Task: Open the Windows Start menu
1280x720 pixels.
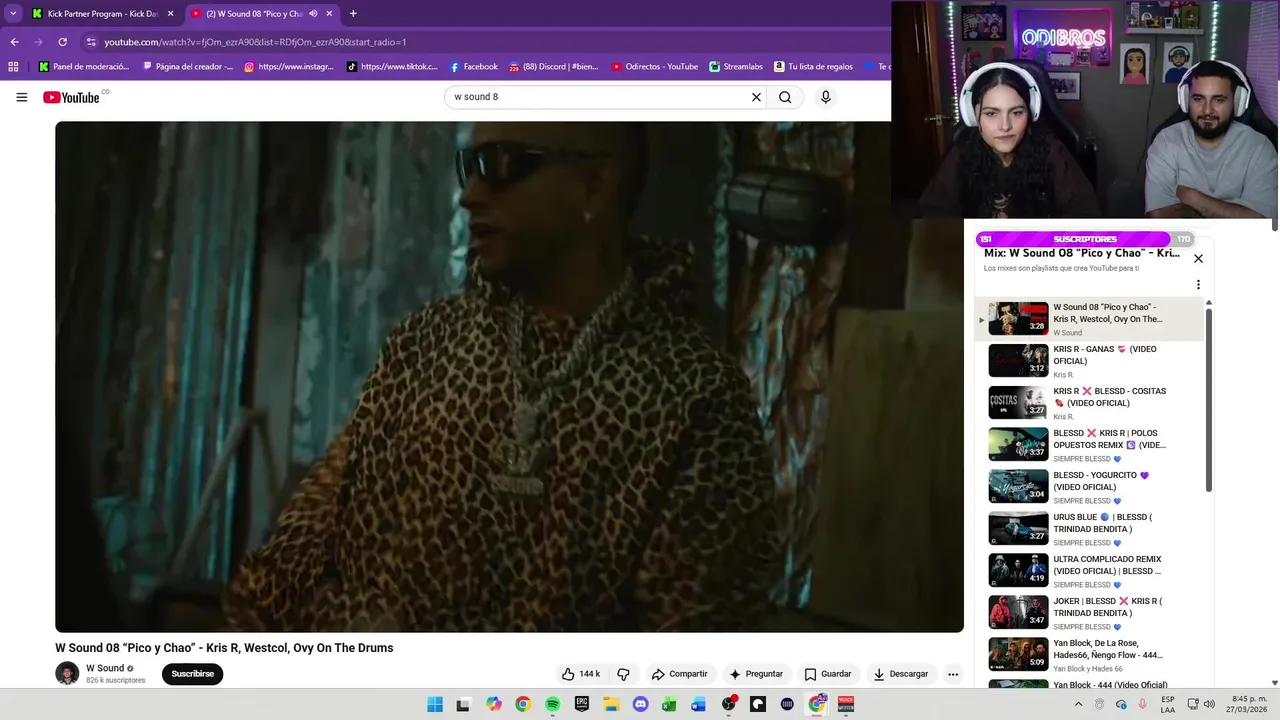Action: pyautogui.click(x=435, y=704)
